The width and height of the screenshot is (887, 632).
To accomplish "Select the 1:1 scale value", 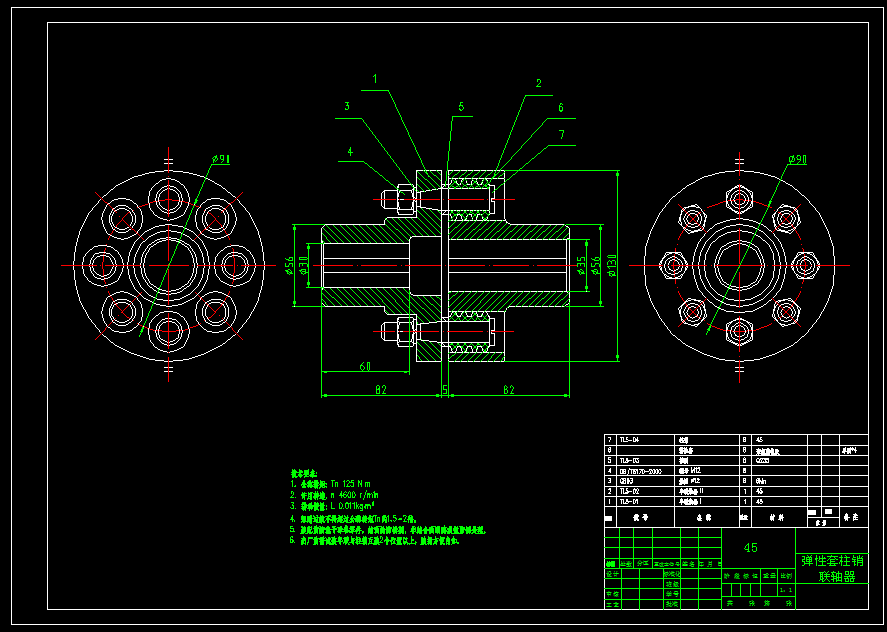I will coord(786,590).
